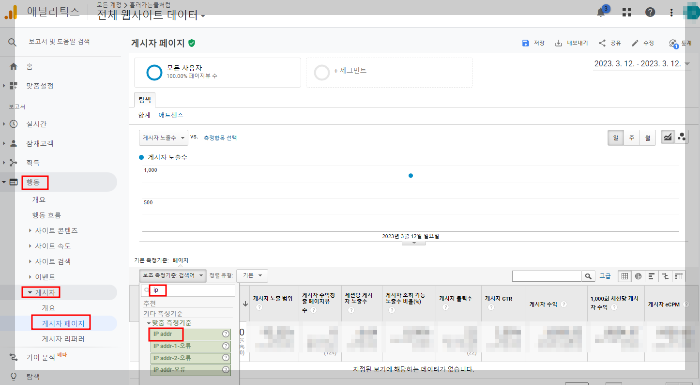Open the acquisition reports section

33,163
